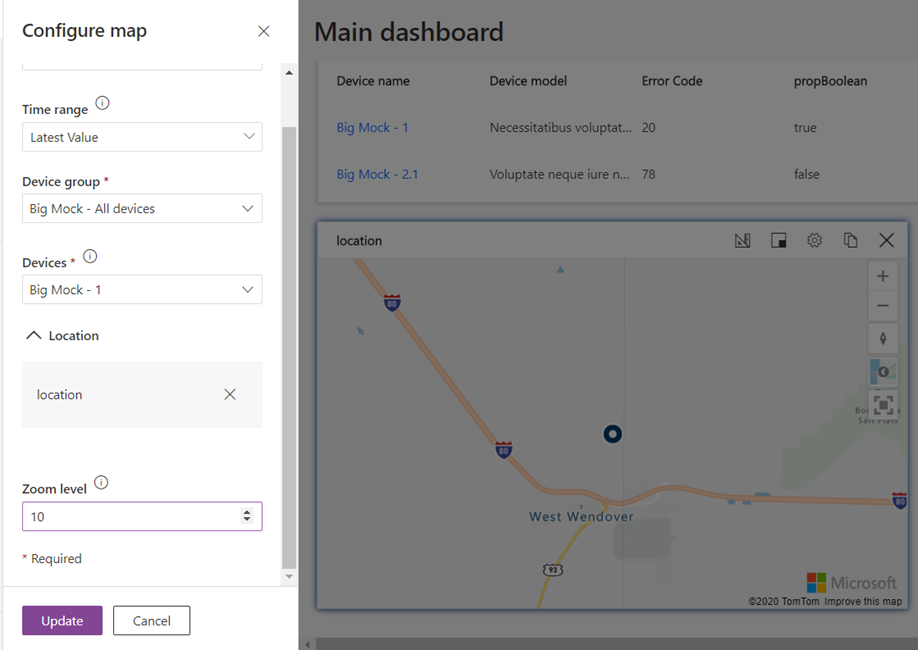Close the Configure map panel
Image resolution: width=918 pixels, height=650 pixels.
(x=263, y=32)
